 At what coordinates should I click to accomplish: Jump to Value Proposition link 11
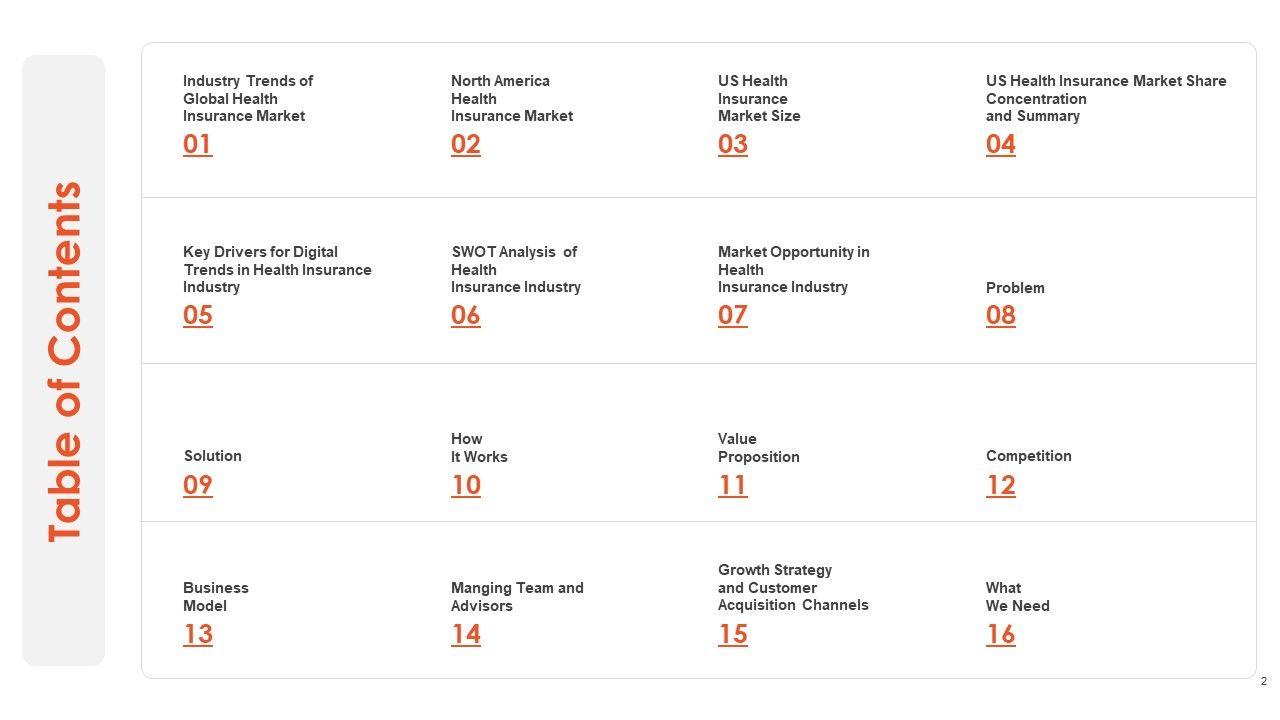click(x=732, y=485)
